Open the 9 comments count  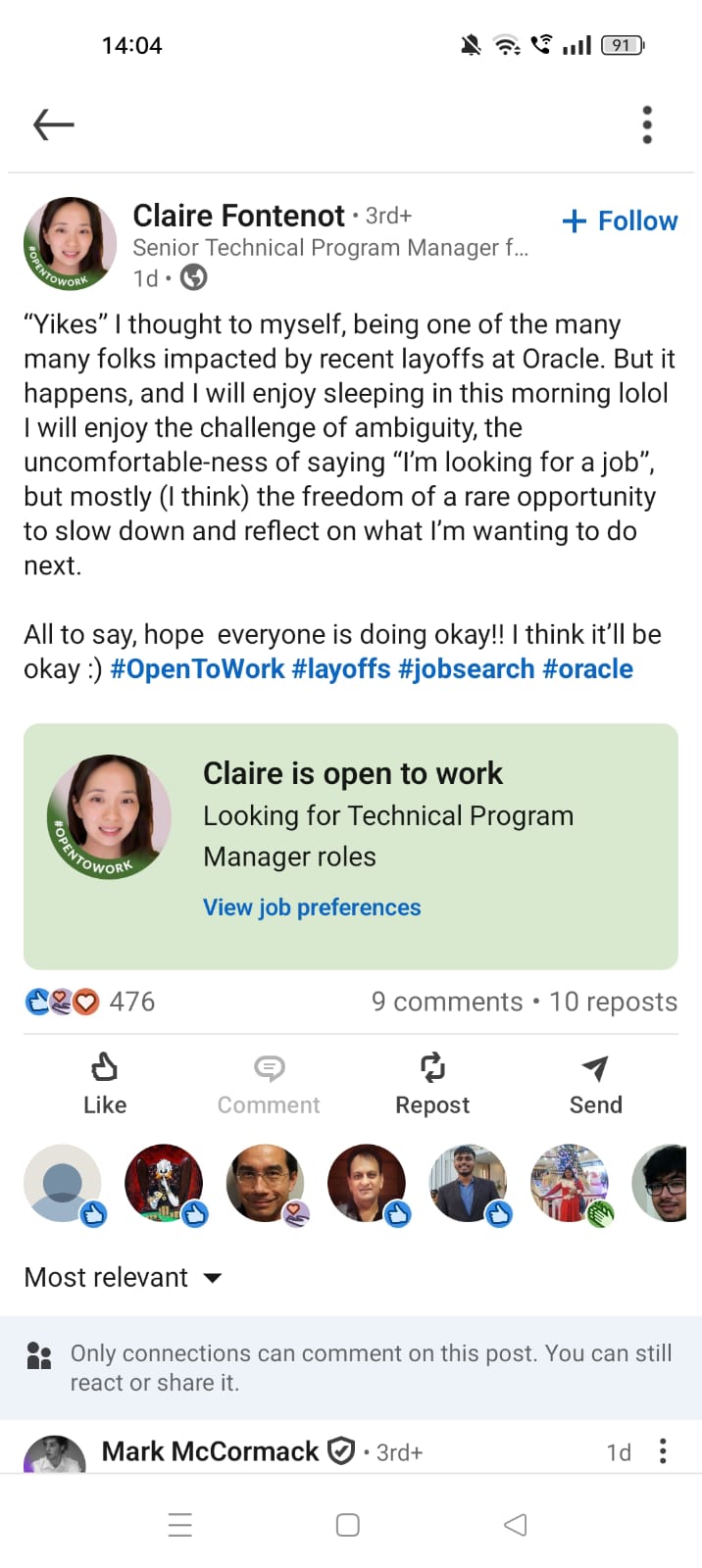click(447, 1002)
